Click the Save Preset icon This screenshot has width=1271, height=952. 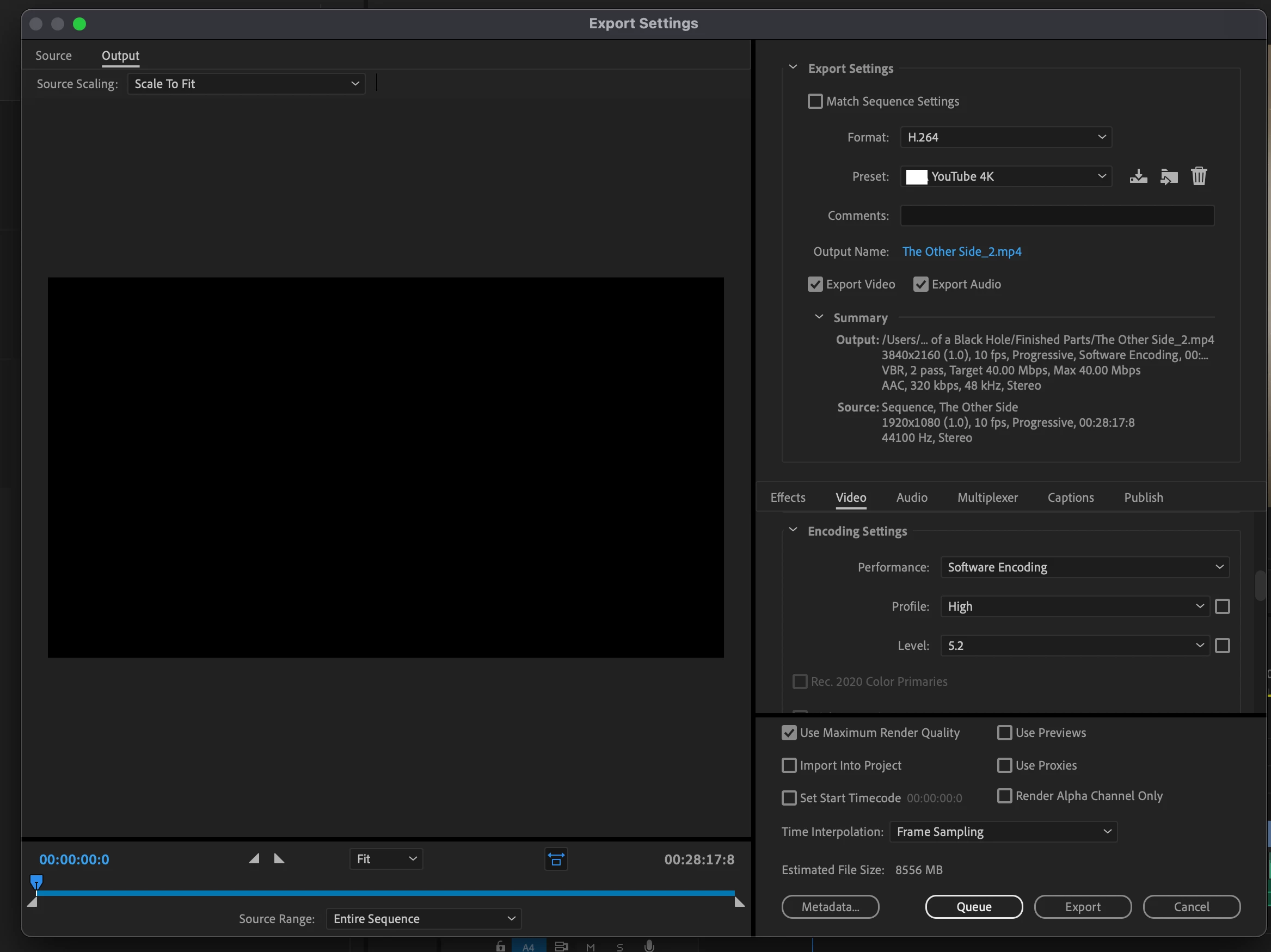(x=1138, y=176)
